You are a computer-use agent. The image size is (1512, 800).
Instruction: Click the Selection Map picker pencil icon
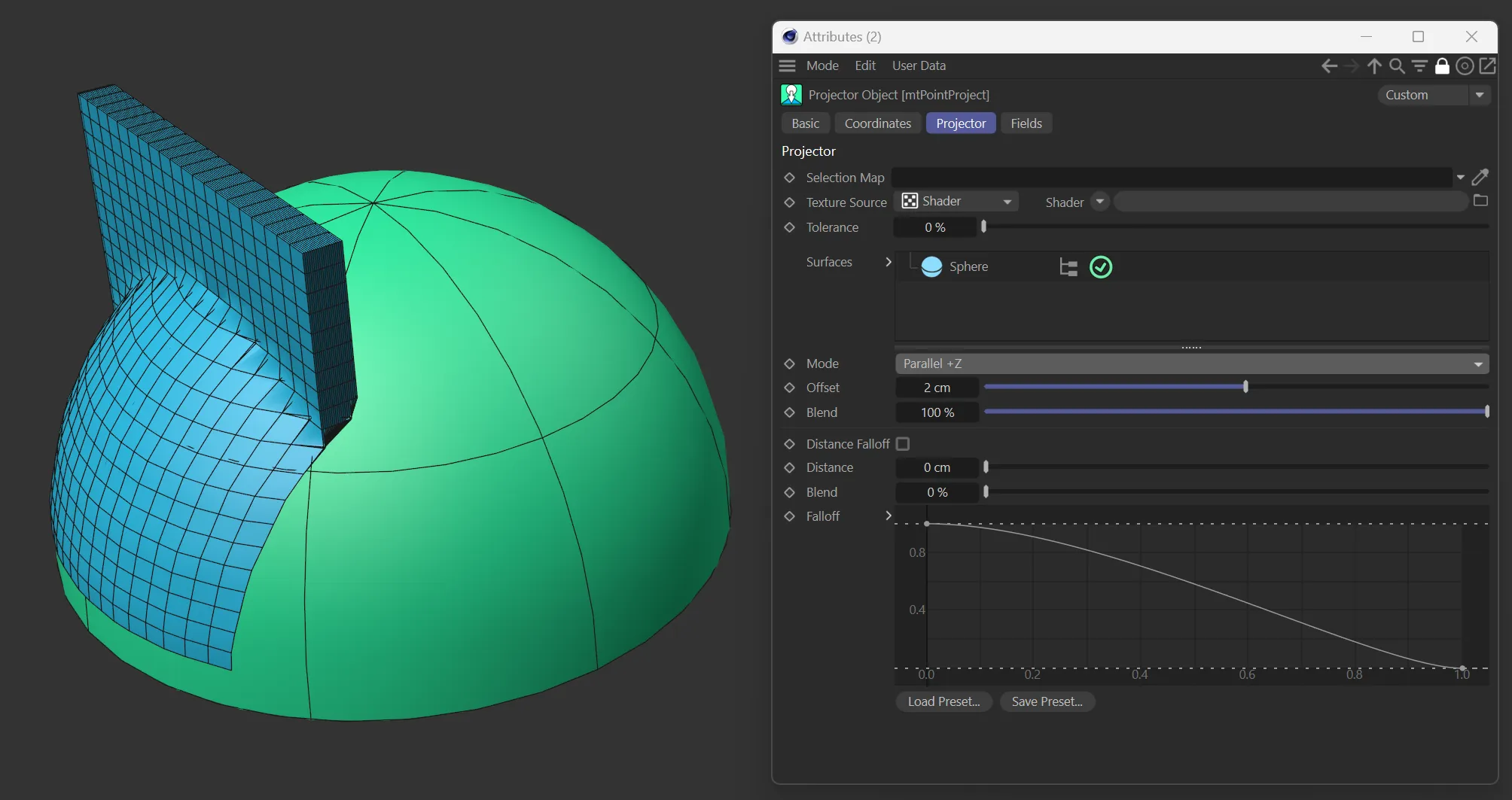coord(1480,178)
